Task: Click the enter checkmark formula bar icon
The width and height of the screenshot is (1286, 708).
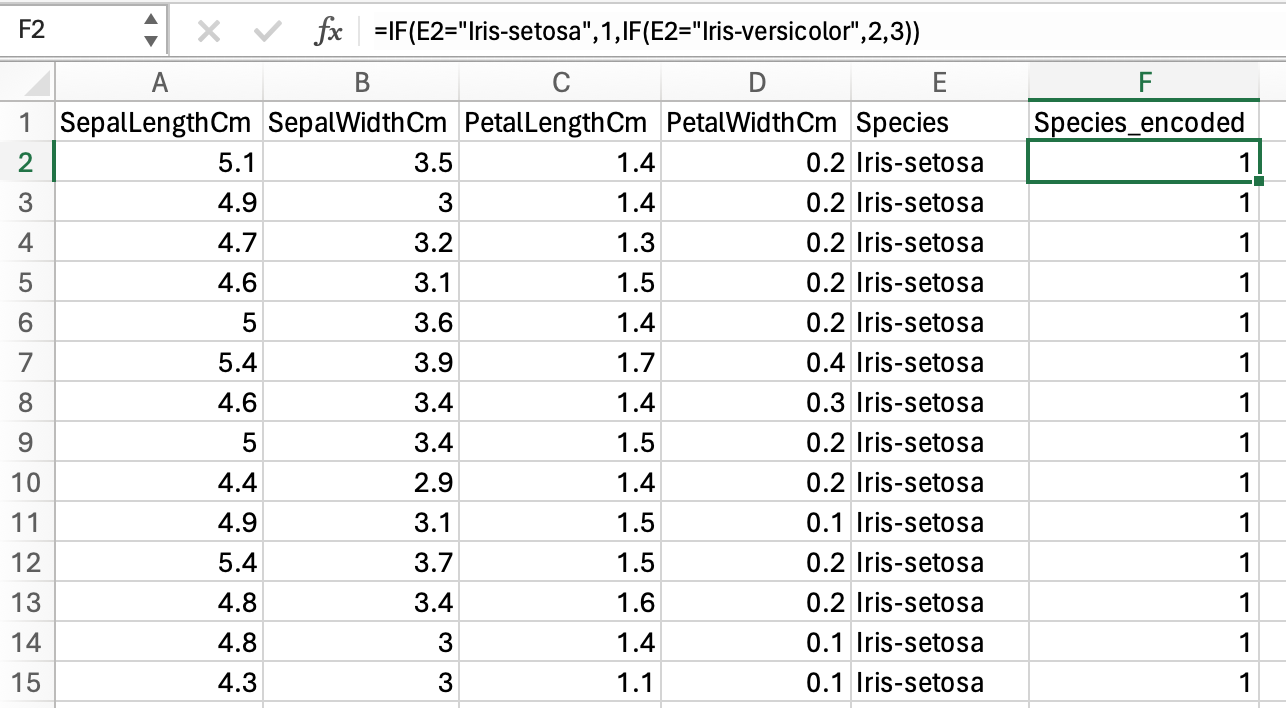Action: (267, 32)
